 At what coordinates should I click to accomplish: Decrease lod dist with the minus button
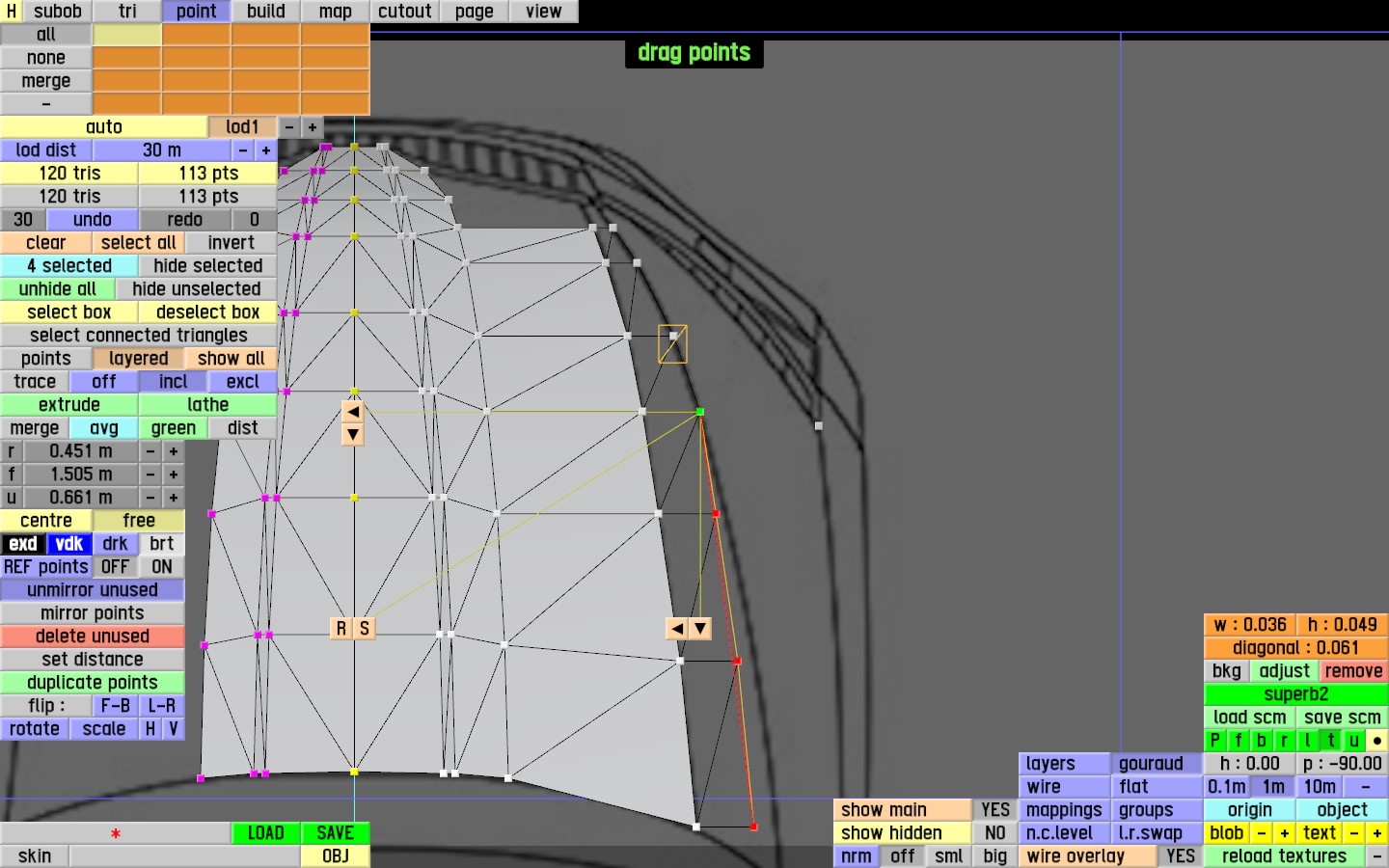coord(243,150)
